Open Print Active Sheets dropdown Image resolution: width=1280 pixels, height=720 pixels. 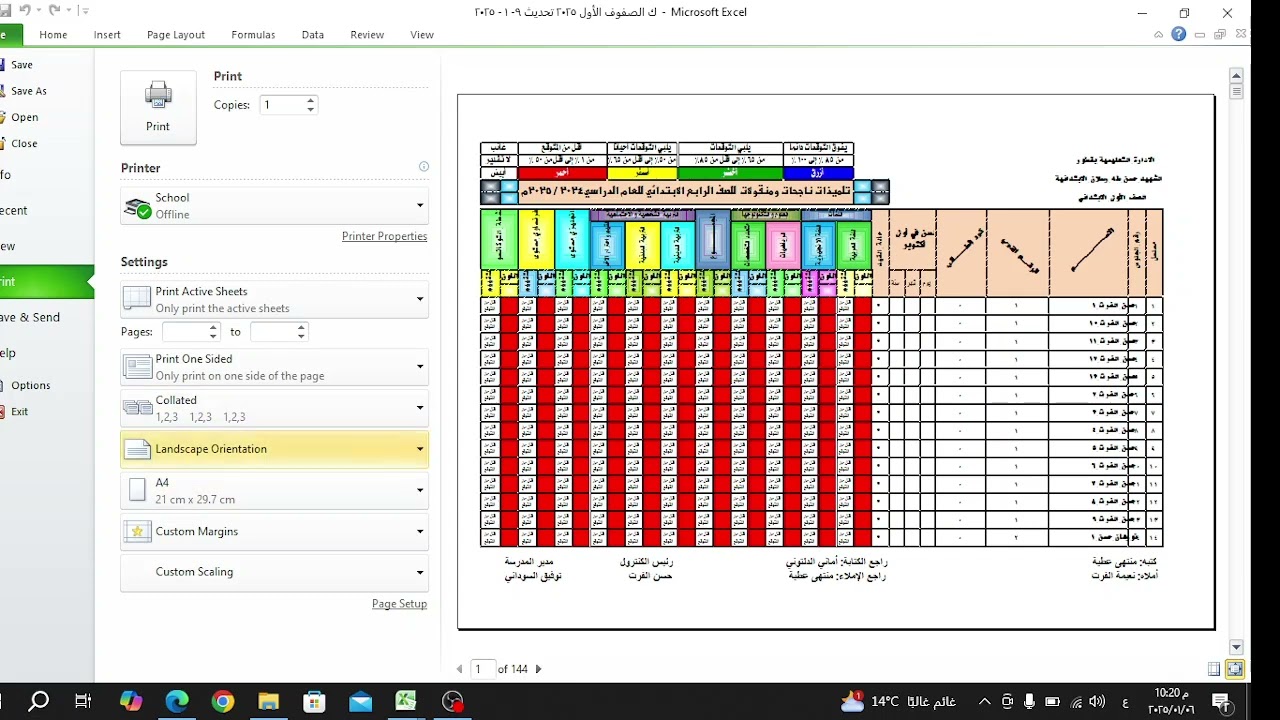pyautogui.click(x=274, y=299)
